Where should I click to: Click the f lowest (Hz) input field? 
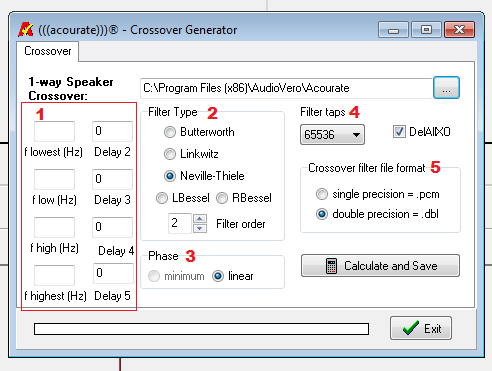coord(54,131)
